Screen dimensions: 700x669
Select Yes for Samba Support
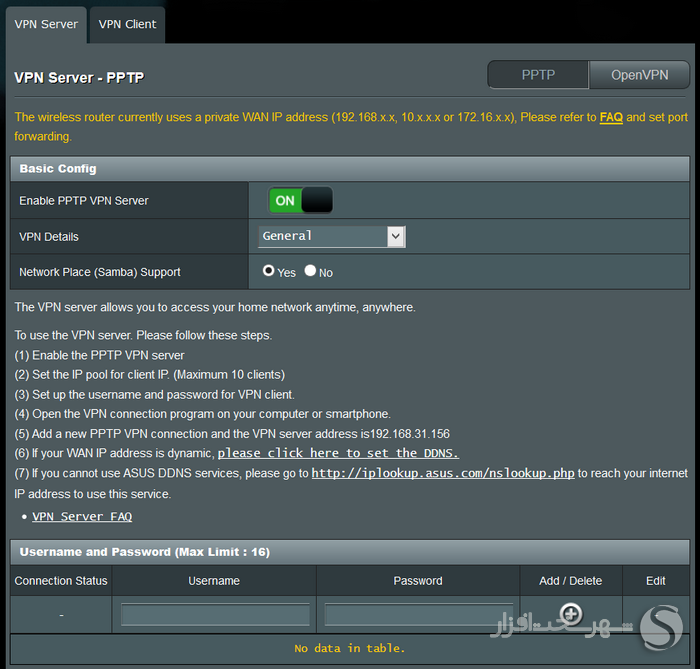click(x=268, y=270)
